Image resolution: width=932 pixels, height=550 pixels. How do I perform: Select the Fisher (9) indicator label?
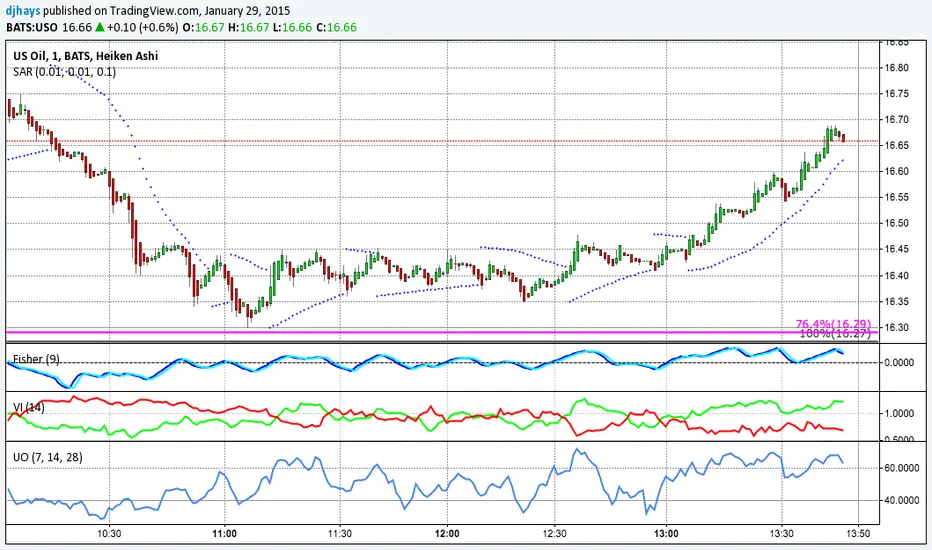coord(36,359)
